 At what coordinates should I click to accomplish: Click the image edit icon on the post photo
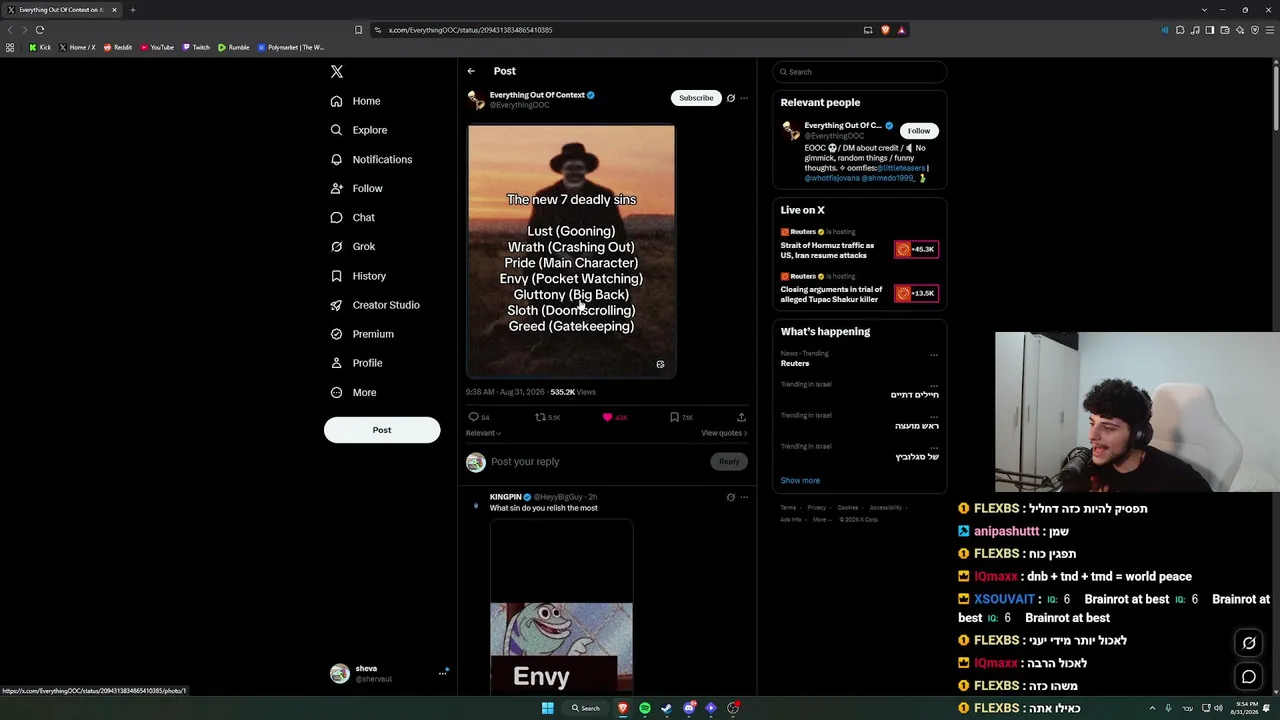(660, 364)
